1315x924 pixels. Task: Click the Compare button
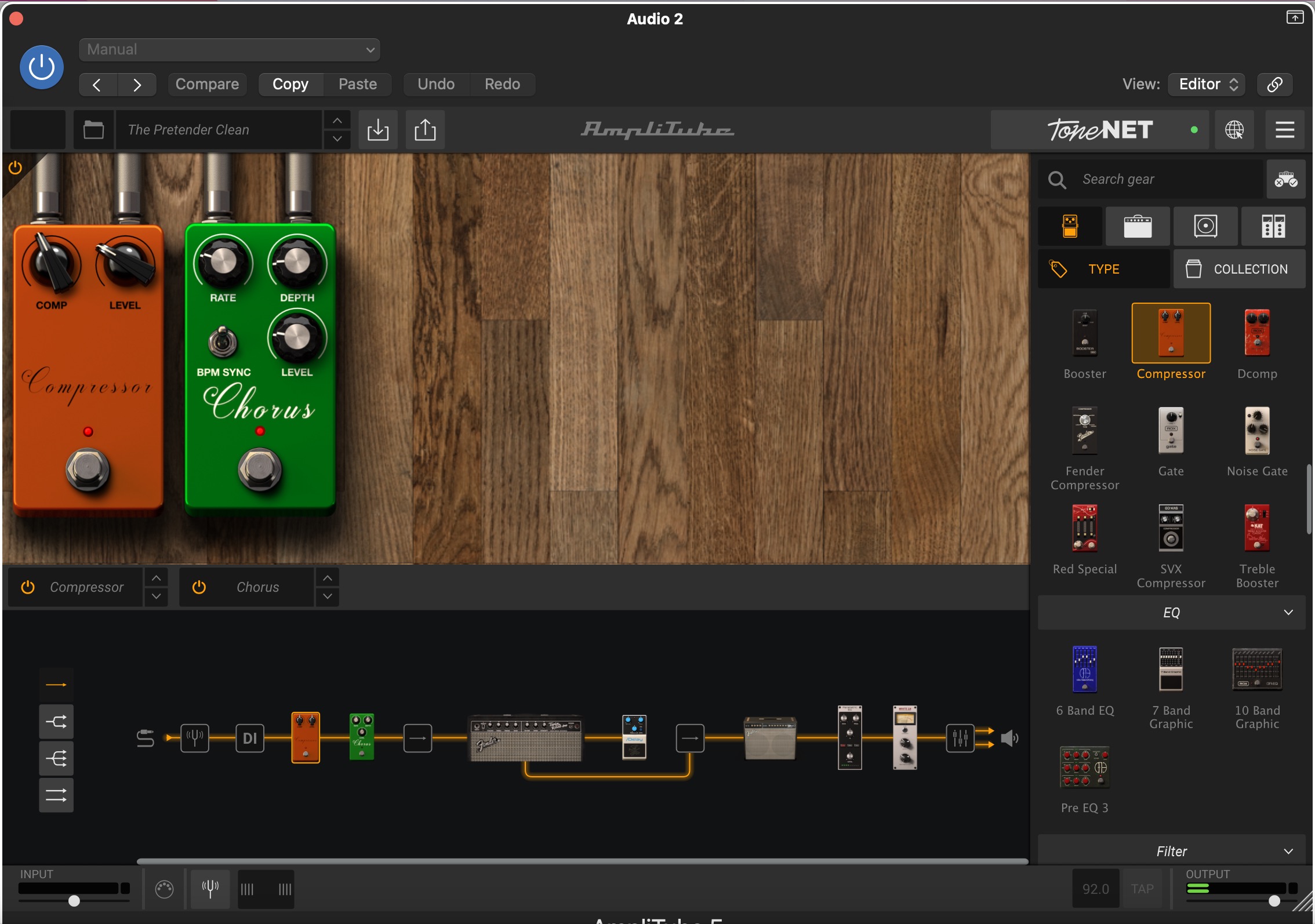pos(207,84)
